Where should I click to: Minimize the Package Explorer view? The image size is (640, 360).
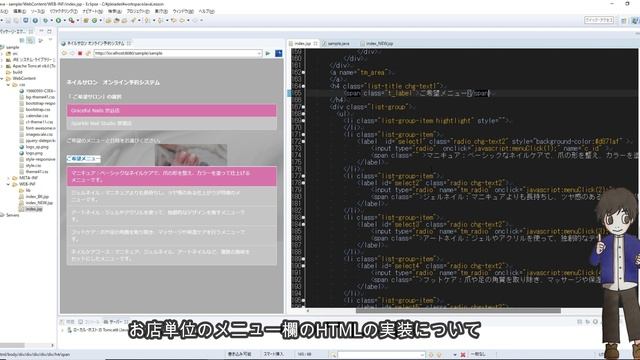(41, 31)
